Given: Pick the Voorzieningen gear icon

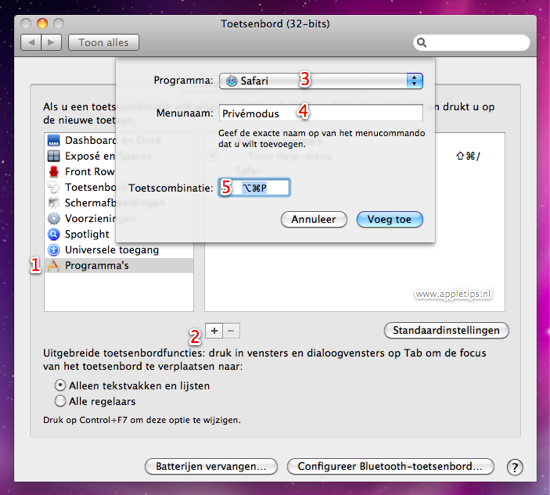Looking at the screenshot, I should 54,218.
